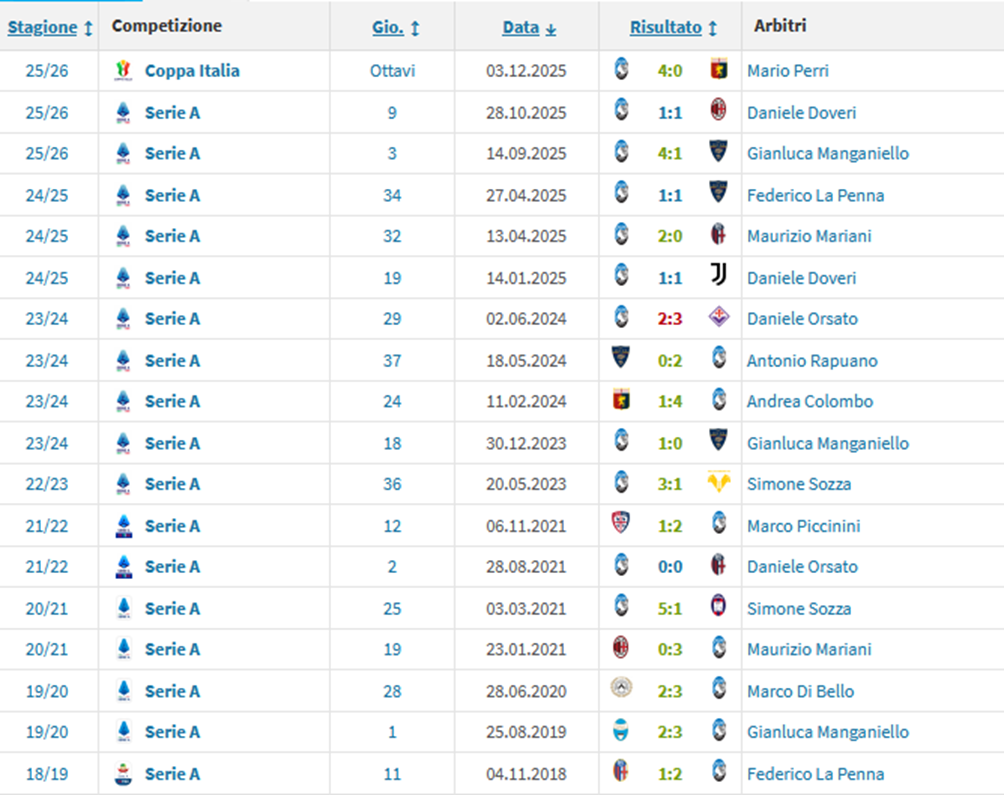Click the down arrow next to Data header
The width and height of the screenshot is (1004, 795).
(551, 29)
